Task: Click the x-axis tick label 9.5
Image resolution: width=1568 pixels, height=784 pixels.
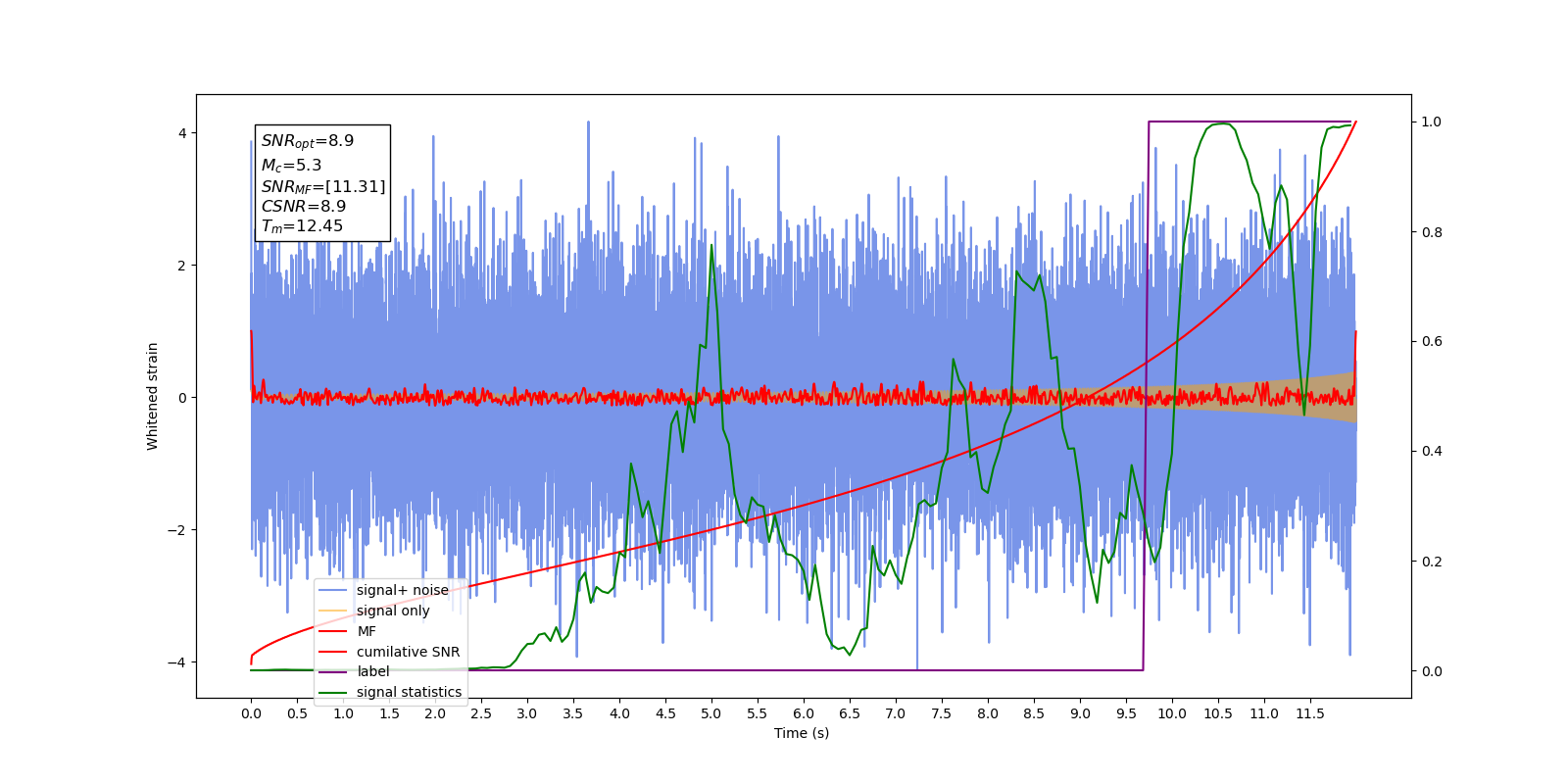Action: coord(1126,713)
